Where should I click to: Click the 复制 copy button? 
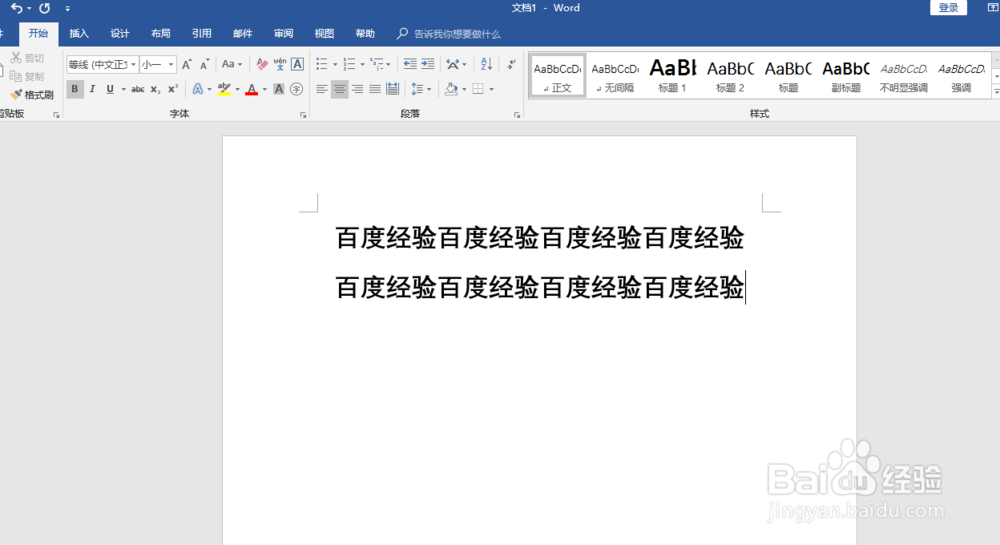[x=27, y=76]
